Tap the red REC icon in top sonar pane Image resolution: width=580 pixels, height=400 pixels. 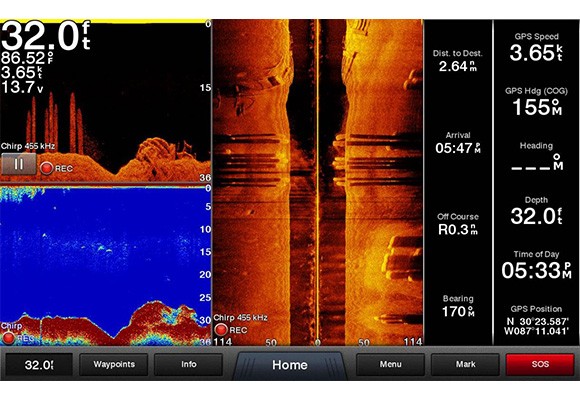[46, 168]
